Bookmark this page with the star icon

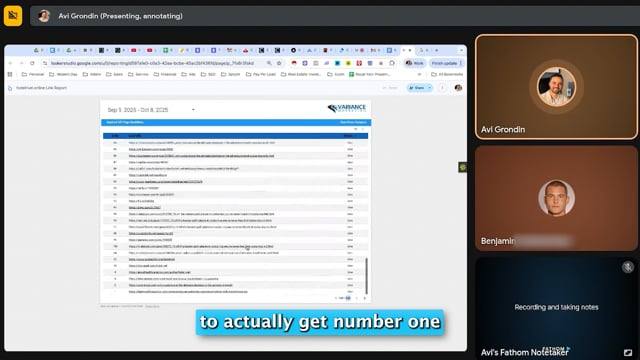279,63
